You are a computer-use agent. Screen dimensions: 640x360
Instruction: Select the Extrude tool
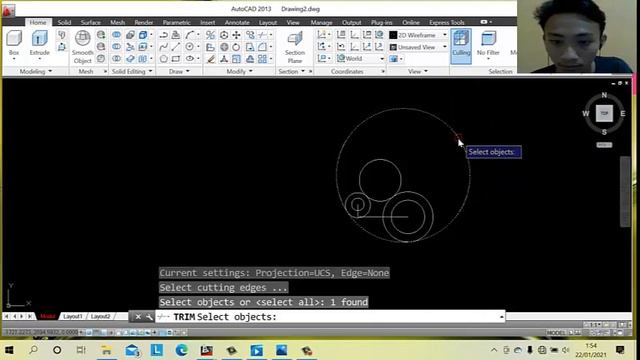pyautogui.click(x=39, y=43)
